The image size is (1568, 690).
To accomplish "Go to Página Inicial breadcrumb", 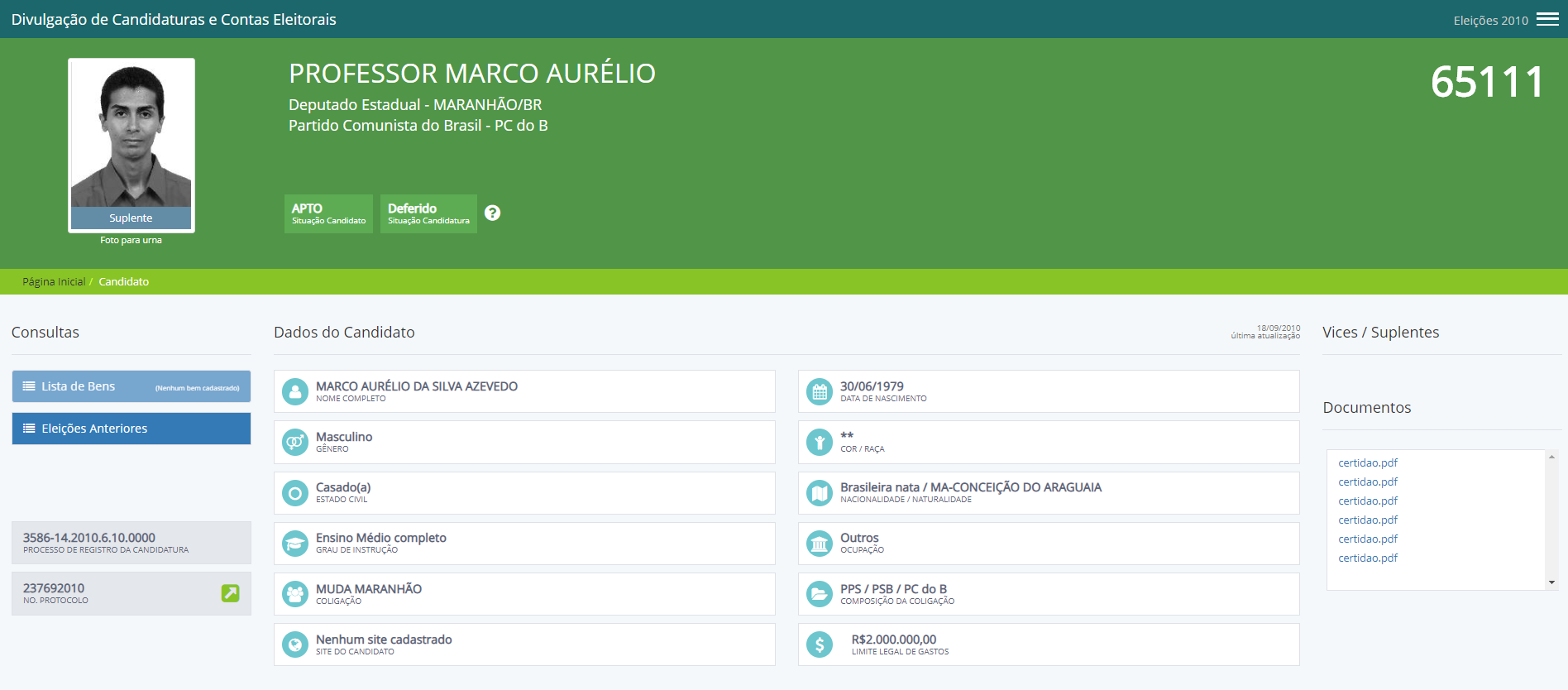I will point(54,282).
